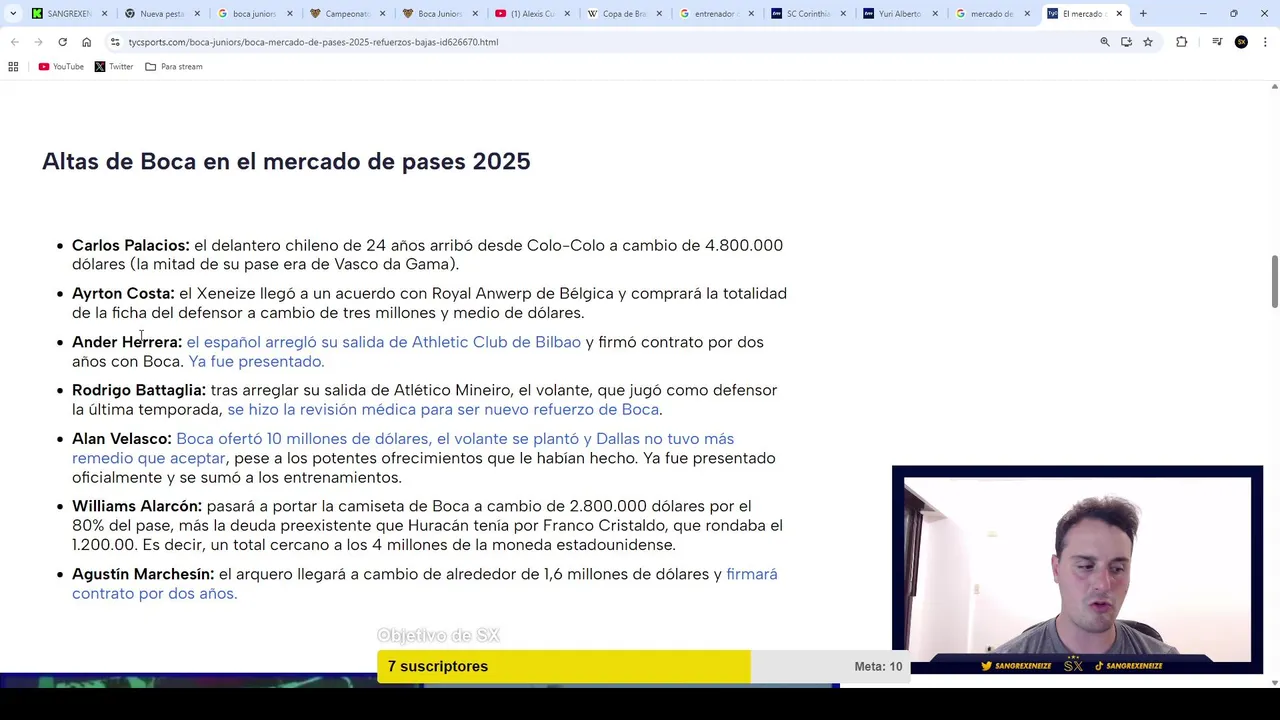
Task: Click the zoom magnifier icon in address bar
Action: [x=1105, y=42]
